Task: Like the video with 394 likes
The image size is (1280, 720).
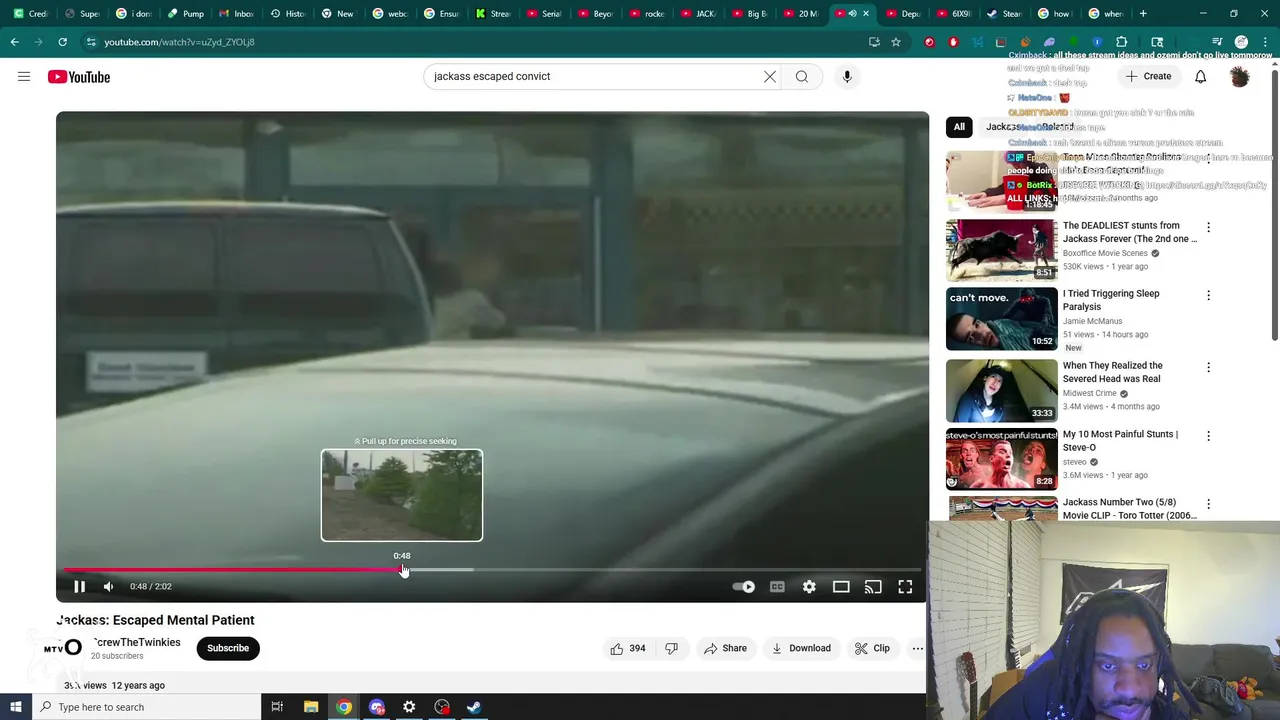Action: 628,648
